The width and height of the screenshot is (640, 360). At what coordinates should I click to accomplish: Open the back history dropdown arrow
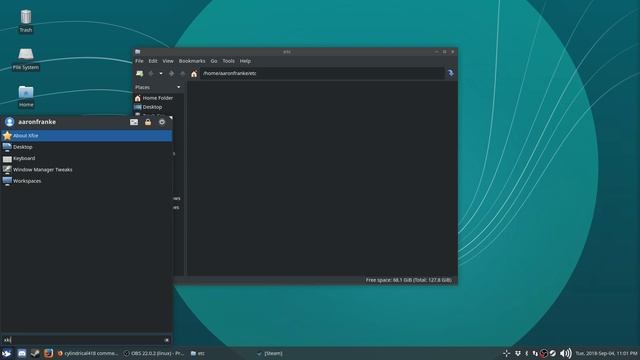pyautogui.click(x=161, y=73)
